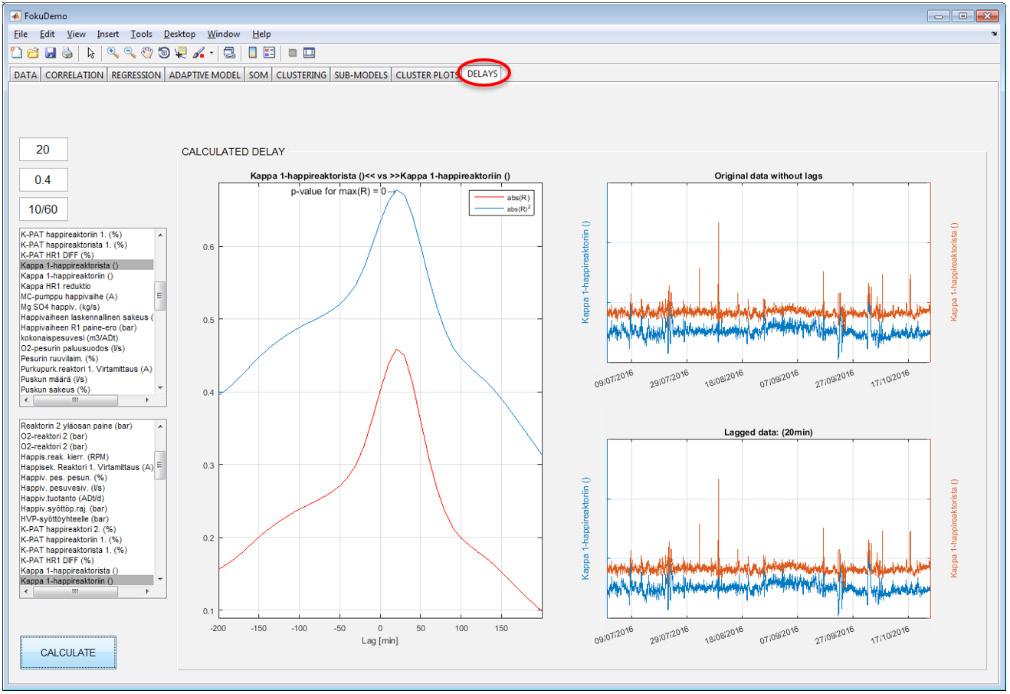
Task: Insert a legend via the toolbar
Action: (269, 53)
